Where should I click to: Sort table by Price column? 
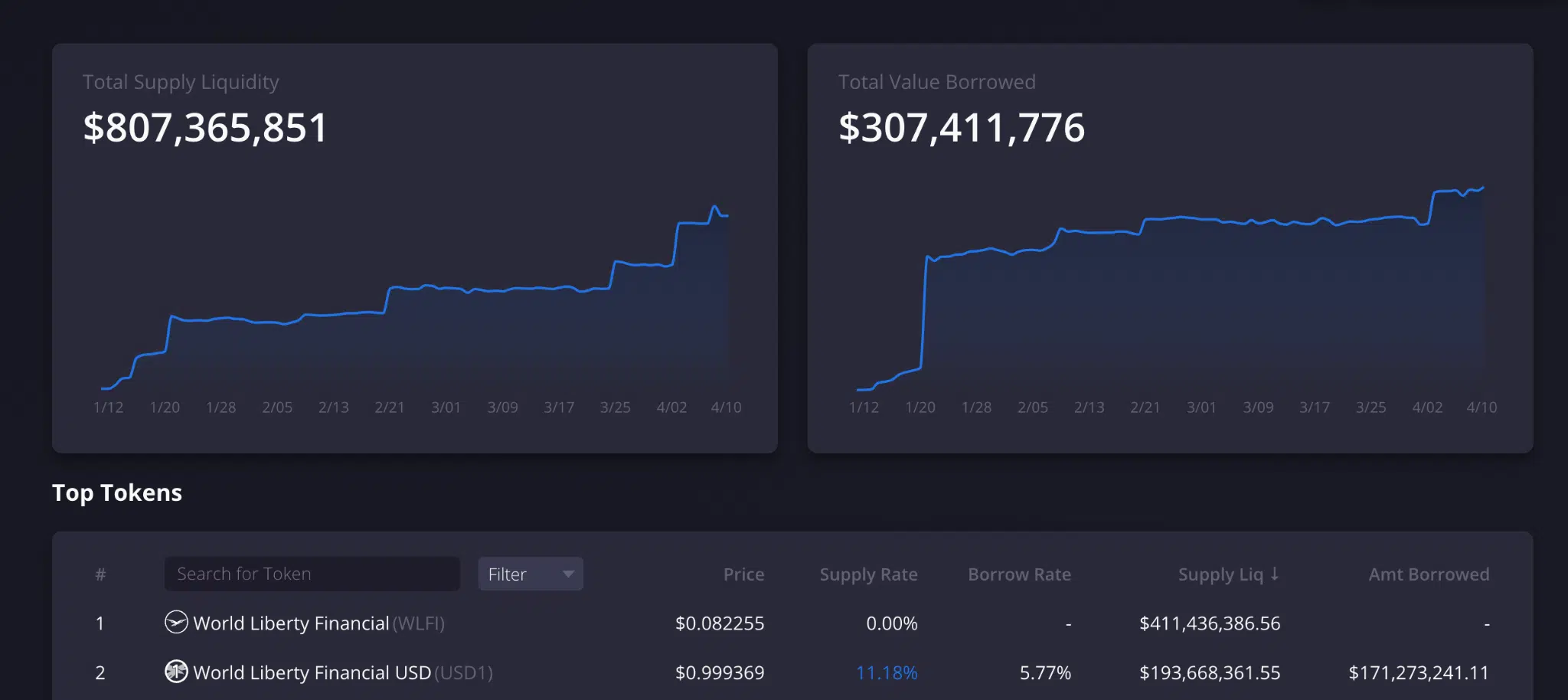pyautogui.click(x=743, y=574)
